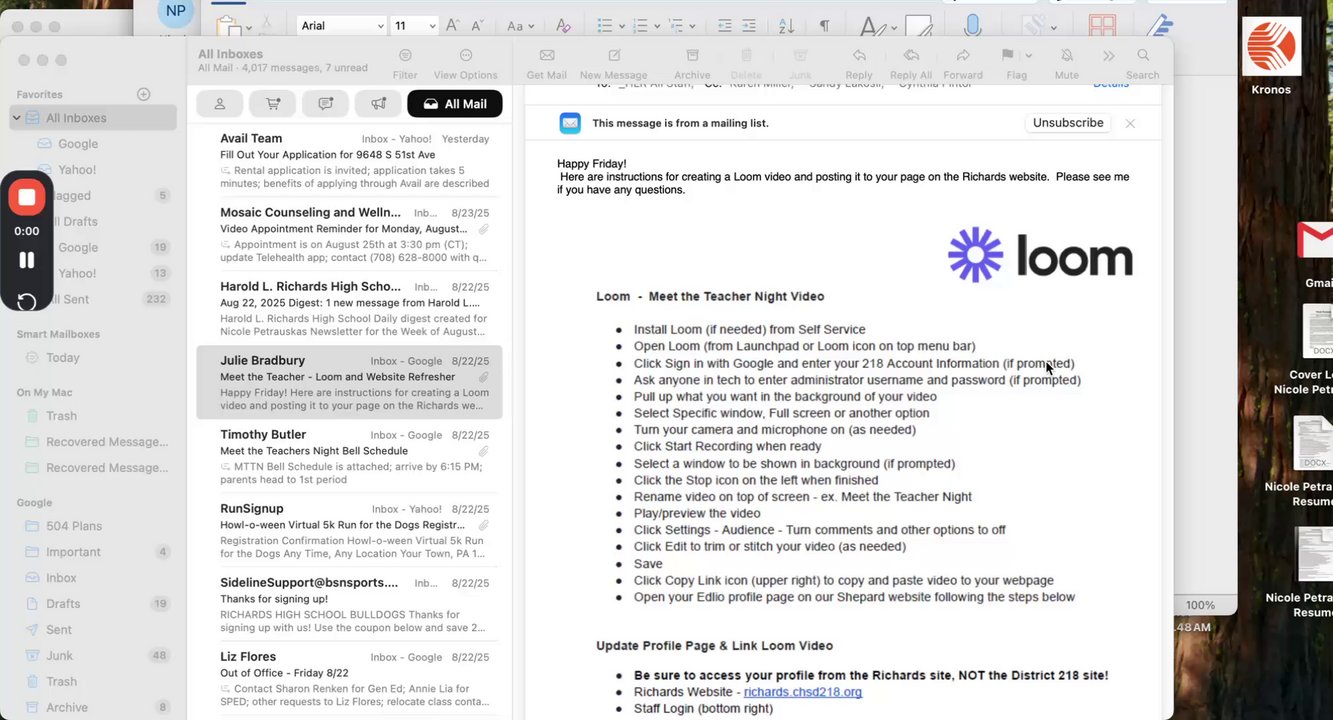Screen dimensions: 1333x720
Task: Toggle paragraph marks in Word window
Action: coord(824,26)
